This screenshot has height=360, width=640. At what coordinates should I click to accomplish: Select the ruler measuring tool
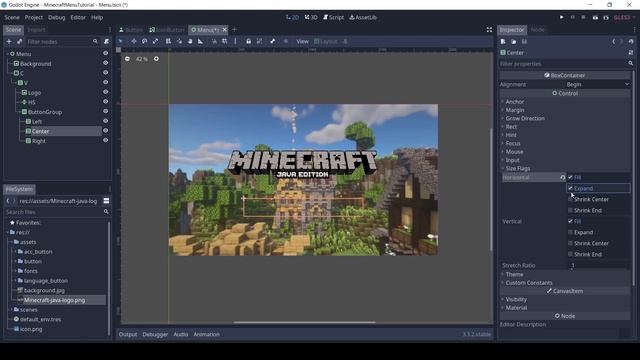tap(200, 41)
